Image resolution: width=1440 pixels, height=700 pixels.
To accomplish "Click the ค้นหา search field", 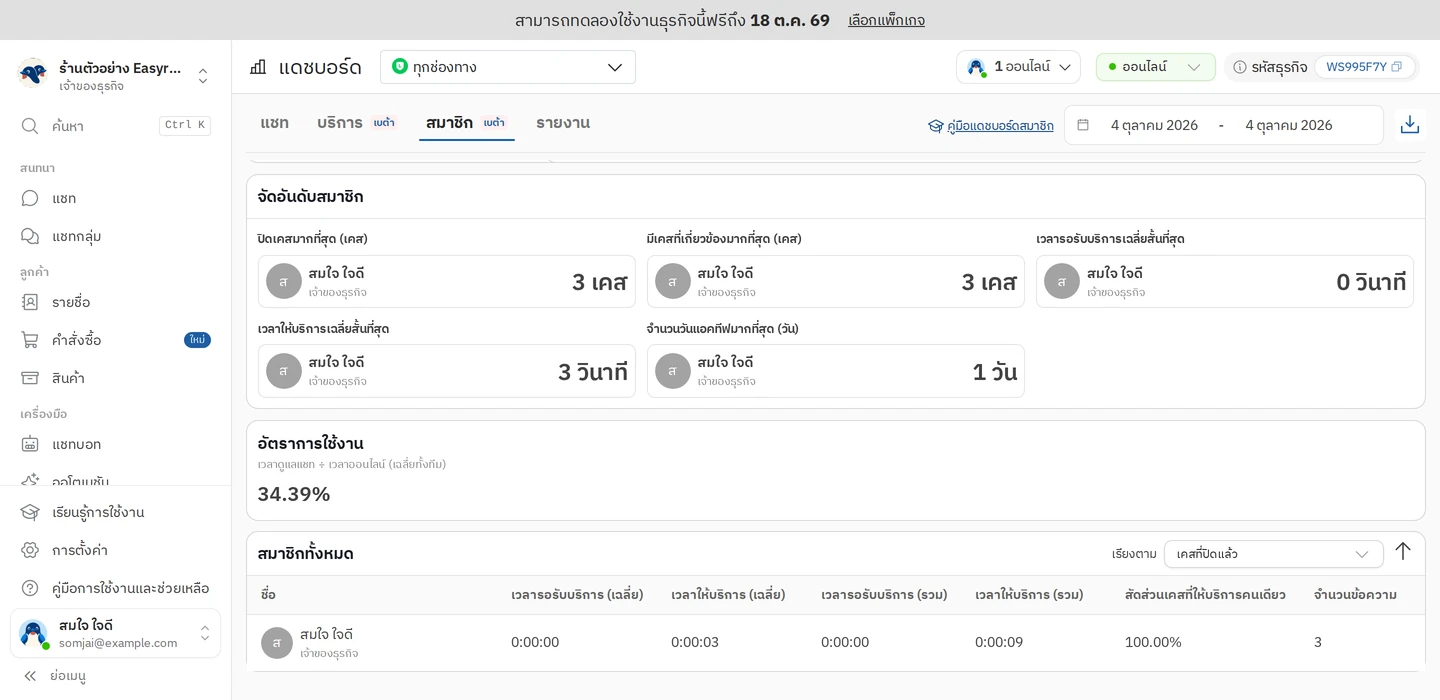I will click(x=116, y=126).
